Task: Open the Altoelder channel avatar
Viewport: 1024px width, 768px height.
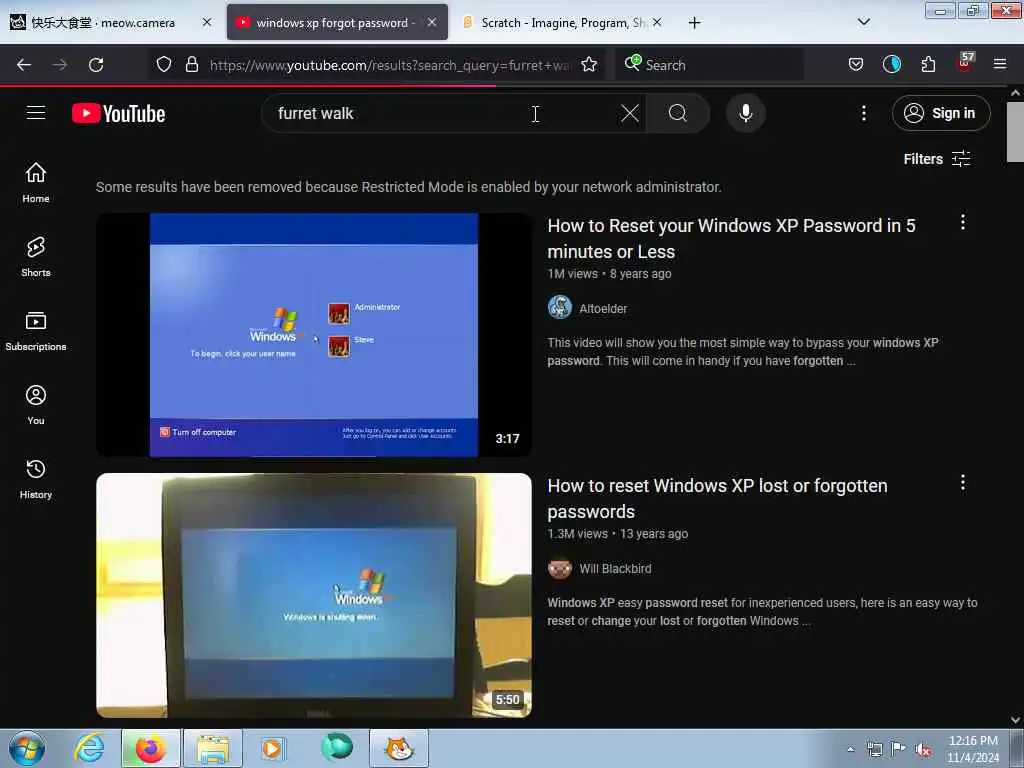Action: tap(560, 307)
